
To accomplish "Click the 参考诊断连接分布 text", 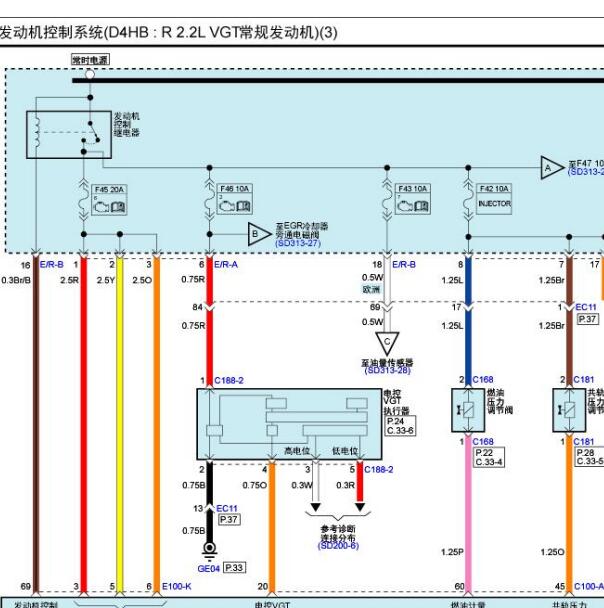I will click(338, 533).
